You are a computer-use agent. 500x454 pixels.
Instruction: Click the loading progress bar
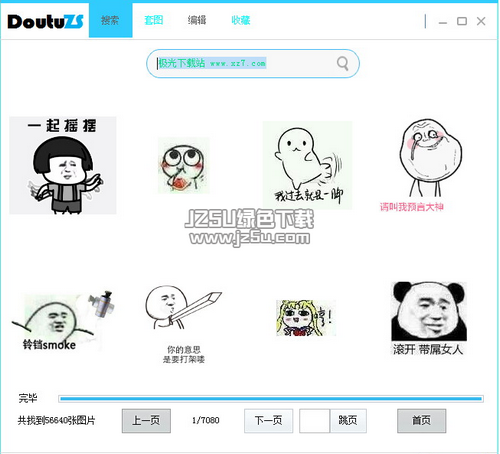coord(271,399)
